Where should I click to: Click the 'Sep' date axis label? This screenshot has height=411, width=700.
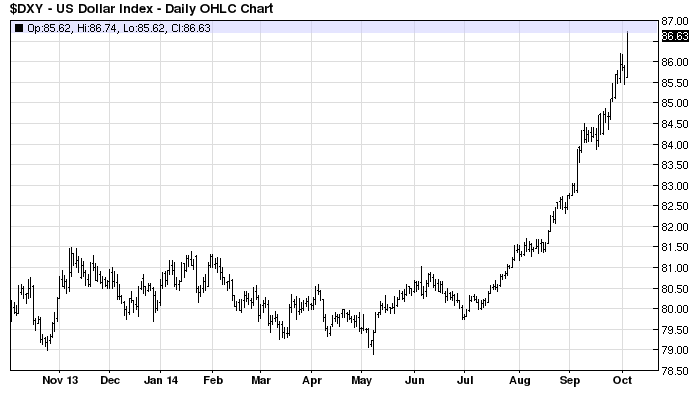(x=570, y=381)
